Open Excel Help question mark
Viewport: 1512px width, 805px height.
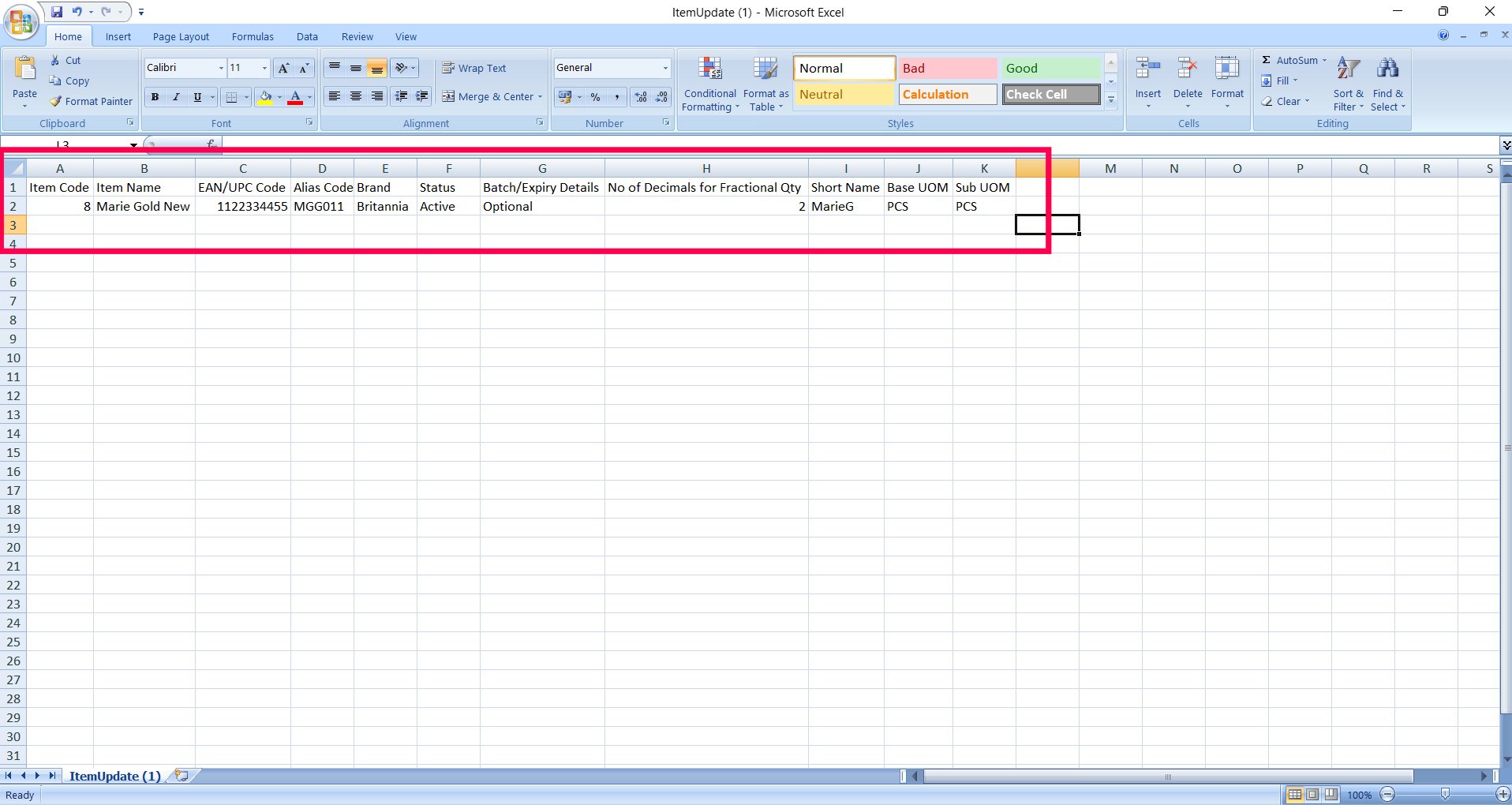pos(1443,36)
